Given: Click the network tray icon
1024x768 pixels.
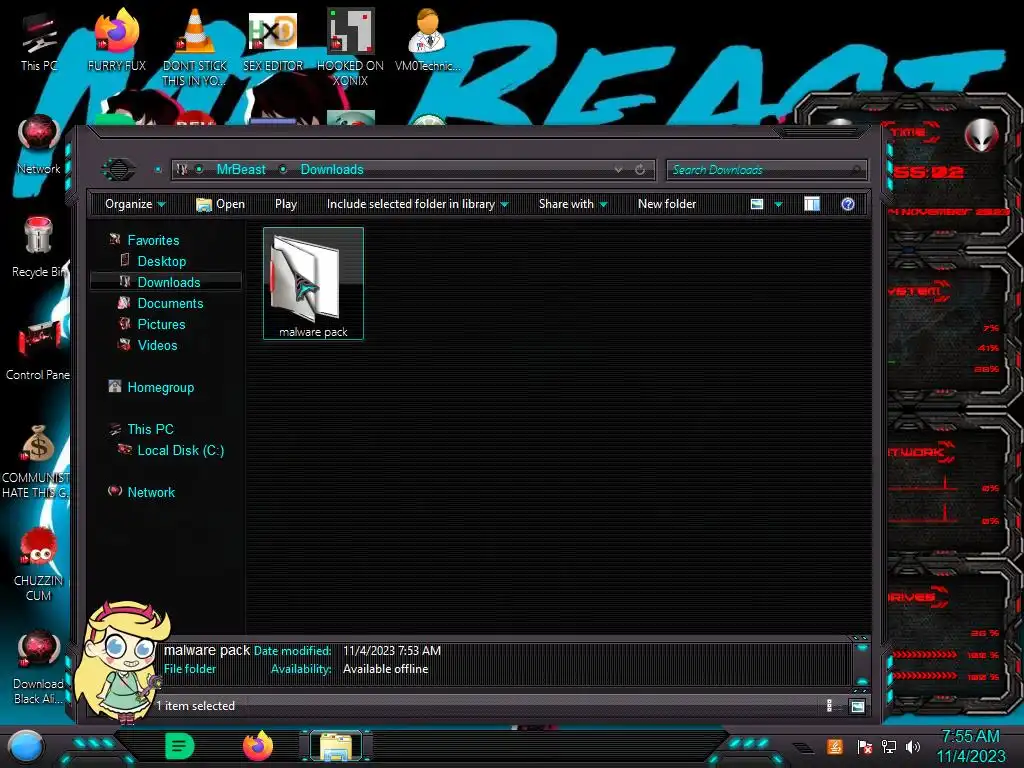Looking at the screenshot, I should 889,746.
